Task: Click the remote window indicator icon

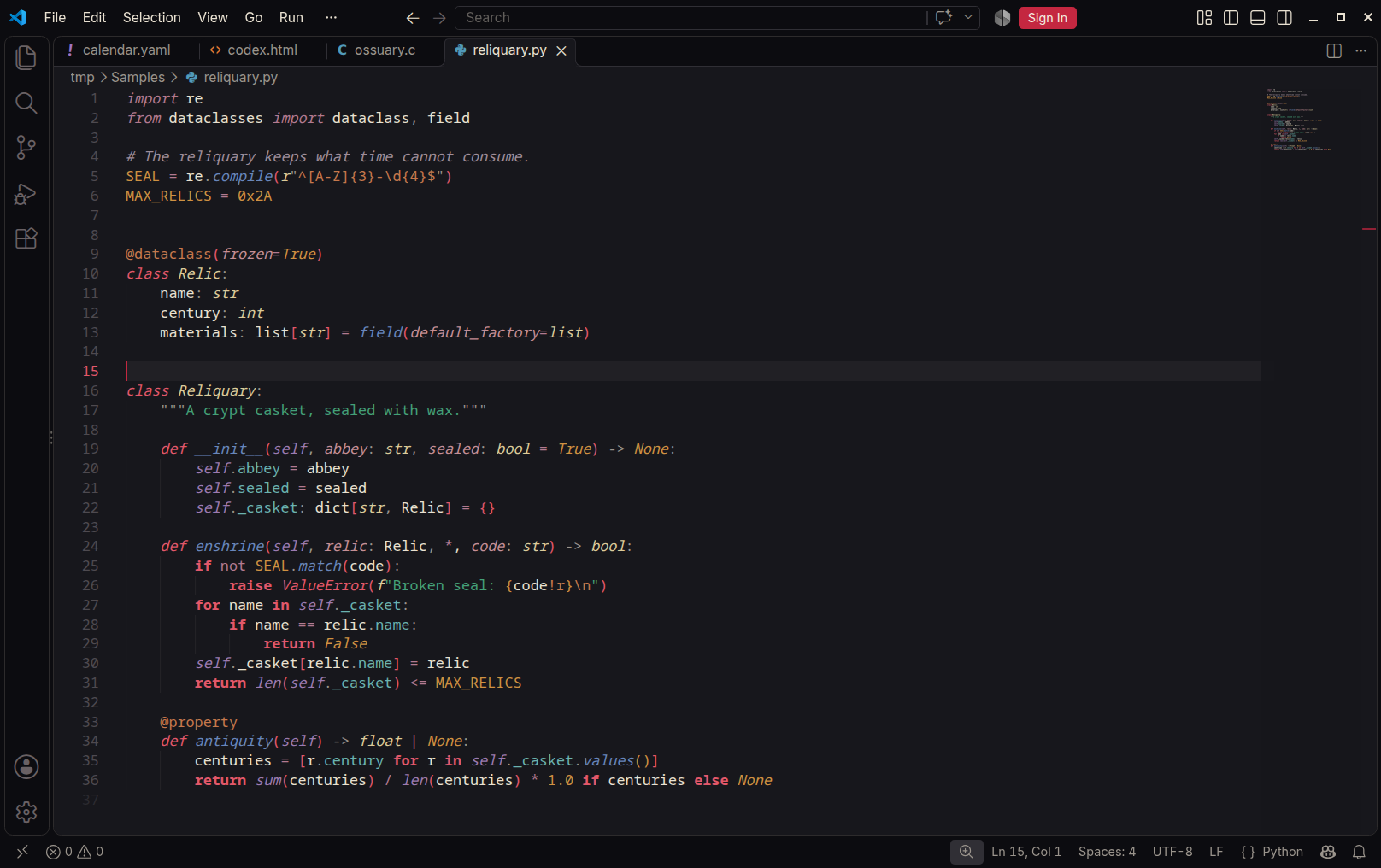Action: tap(22, 852)
